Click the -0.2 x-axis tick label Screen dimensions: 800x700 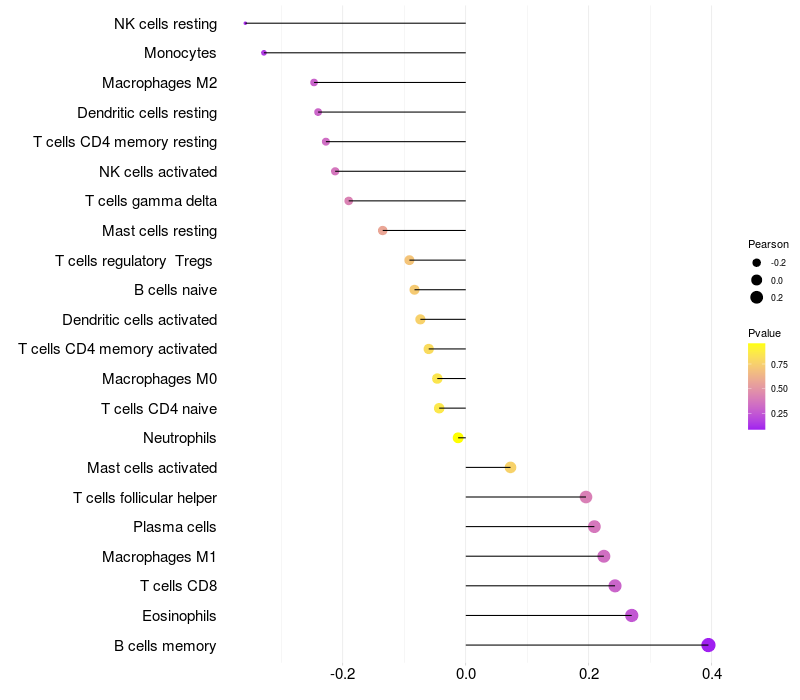click(342, 675)
